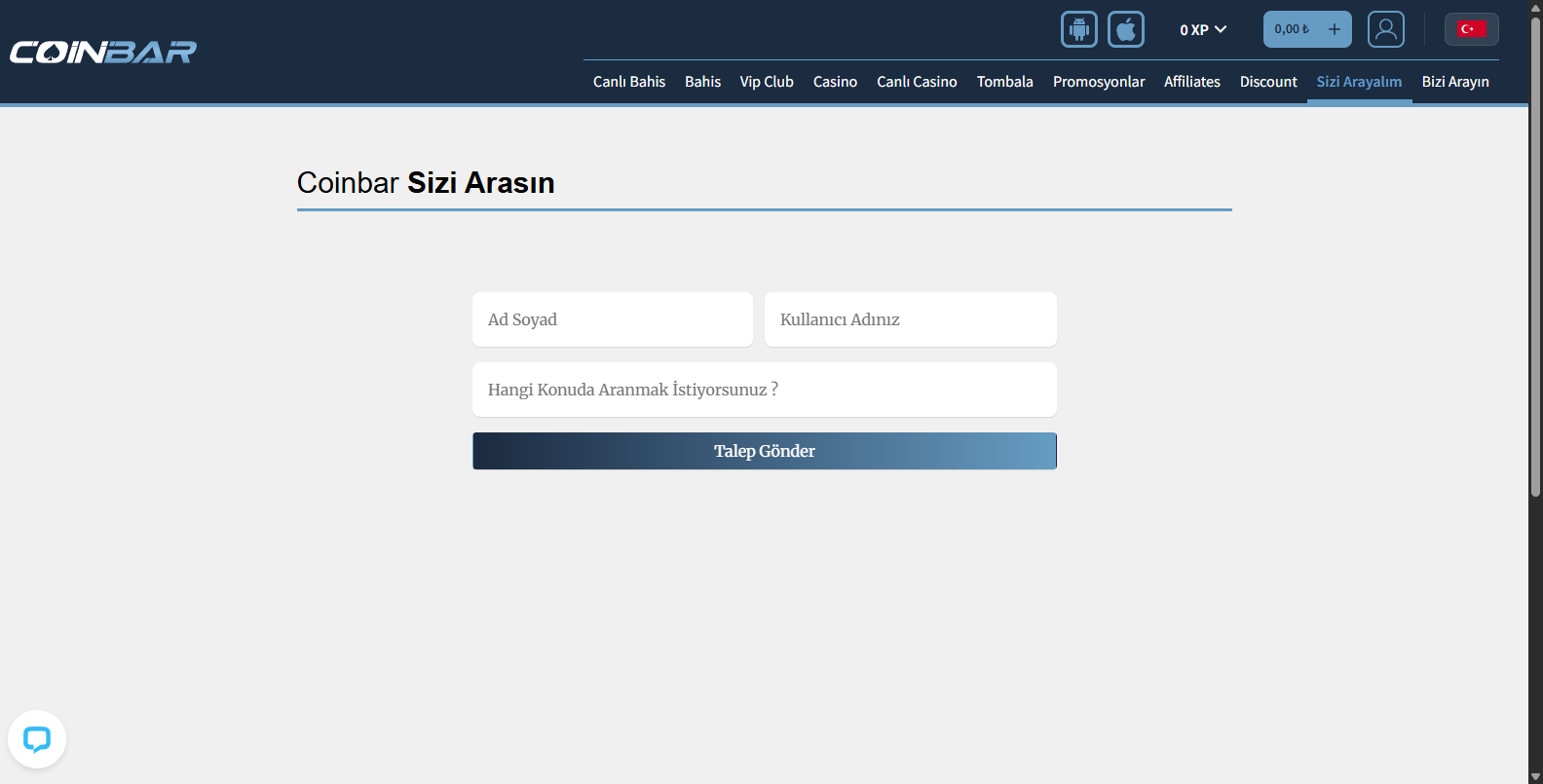View Promosyonlar page
The image size is (1543, 784).
point(1099,82)
